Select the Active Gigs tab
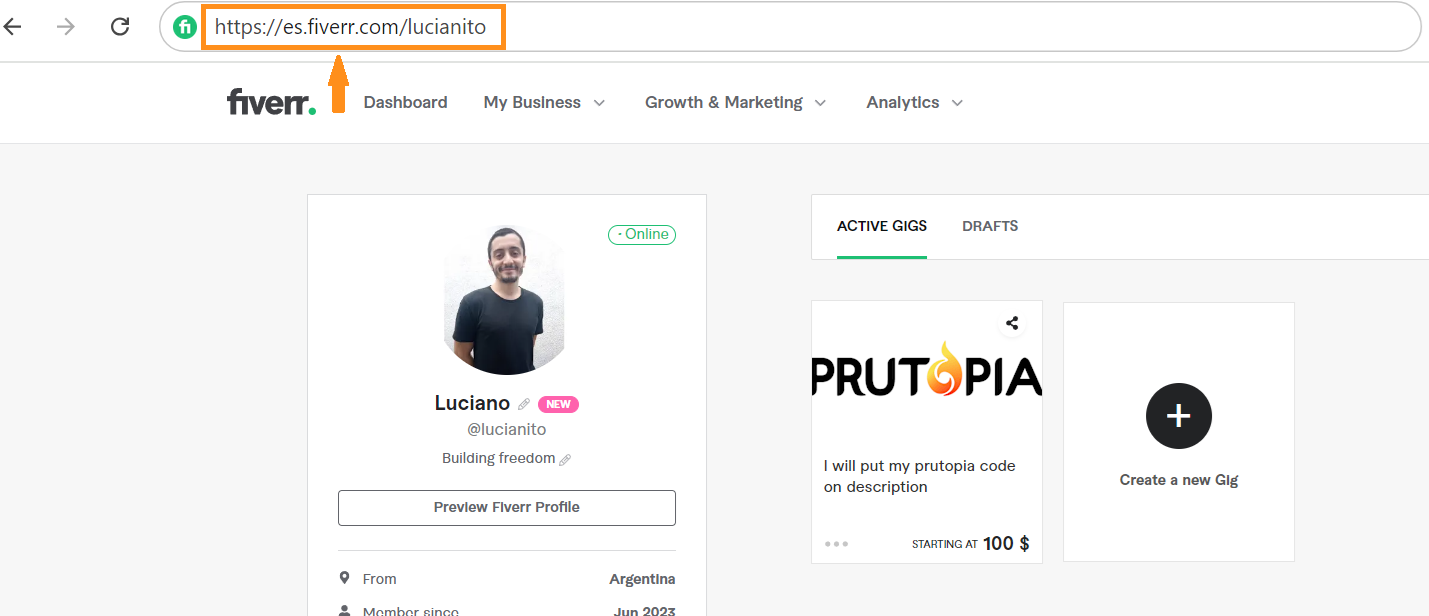1429x616 pixels. [881, 226]
